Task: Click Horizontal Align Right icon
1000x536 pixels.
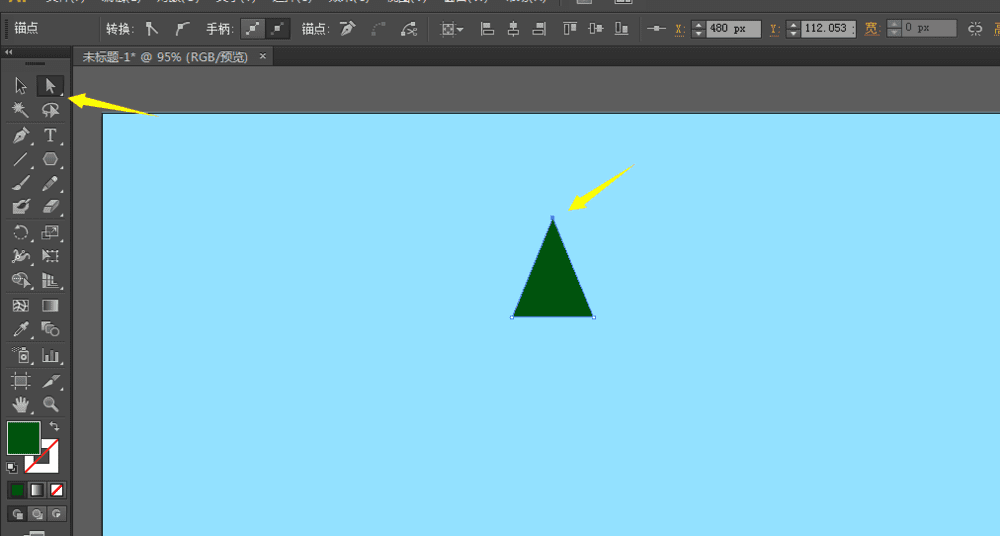Action: [x=540, y=29]
